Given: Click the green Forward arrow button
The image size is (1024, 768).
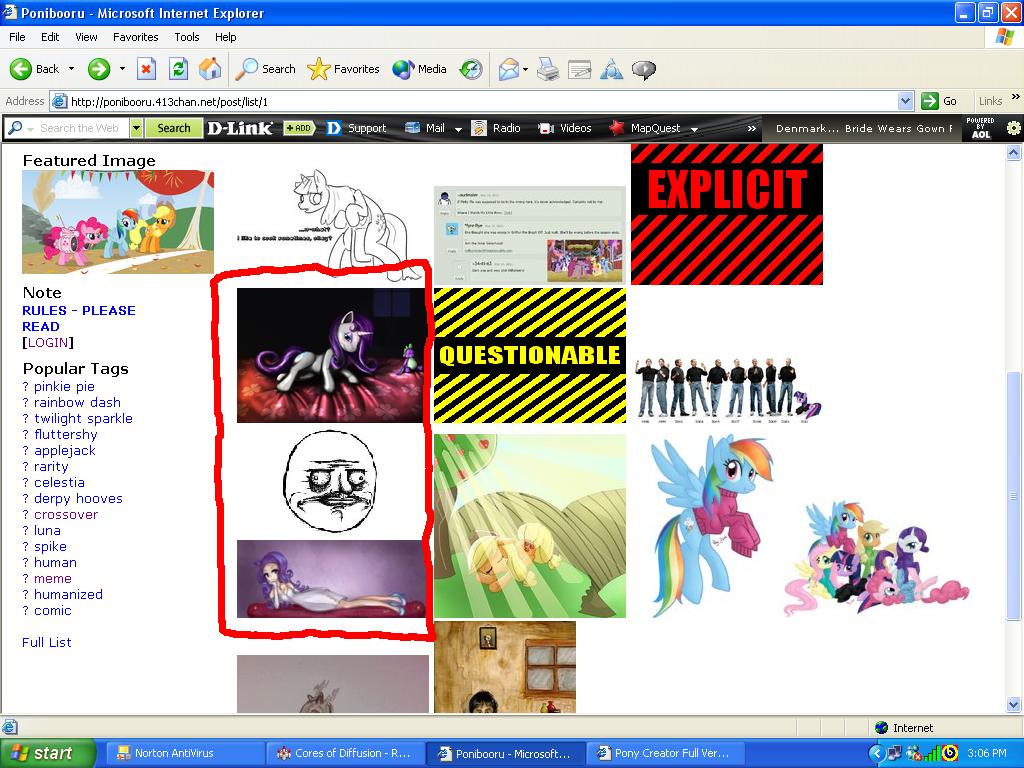Looking at the screenshot, I should (x=99, y=69).
